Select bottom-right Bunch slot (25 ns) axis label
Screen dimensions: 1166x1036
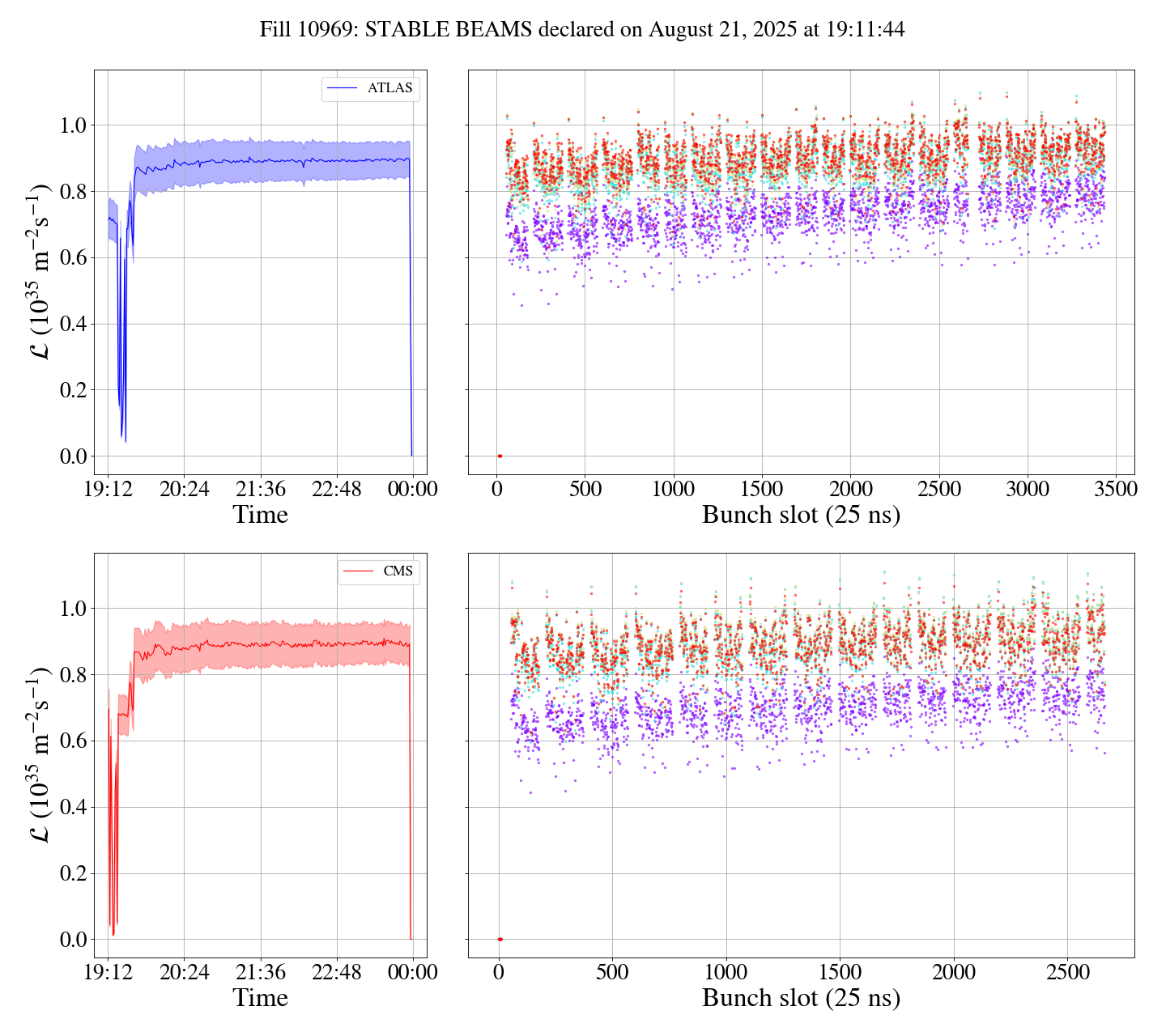pyautogui.click(x=801, y=998)
